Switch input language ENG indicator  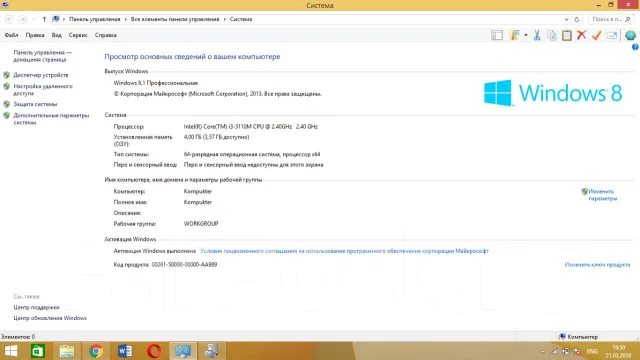point(592,351)
